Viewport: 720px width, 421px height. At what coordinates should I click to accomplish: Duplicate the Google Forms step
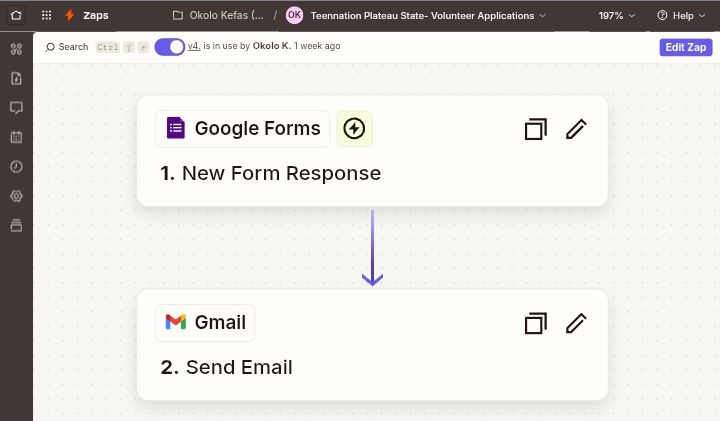(x=535, y=129)
